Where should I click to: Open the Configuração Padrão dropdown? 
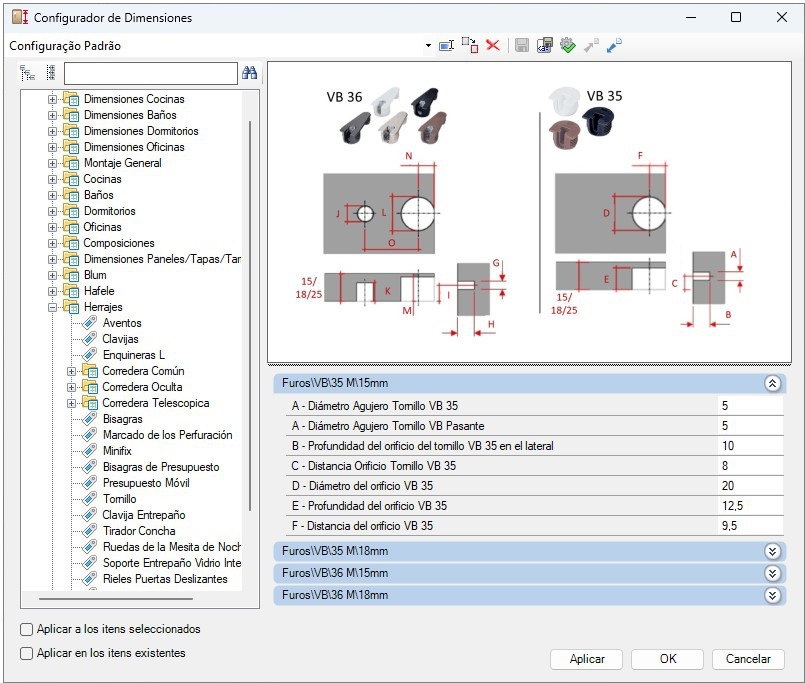pyautogui.click(x=428, y=46)
